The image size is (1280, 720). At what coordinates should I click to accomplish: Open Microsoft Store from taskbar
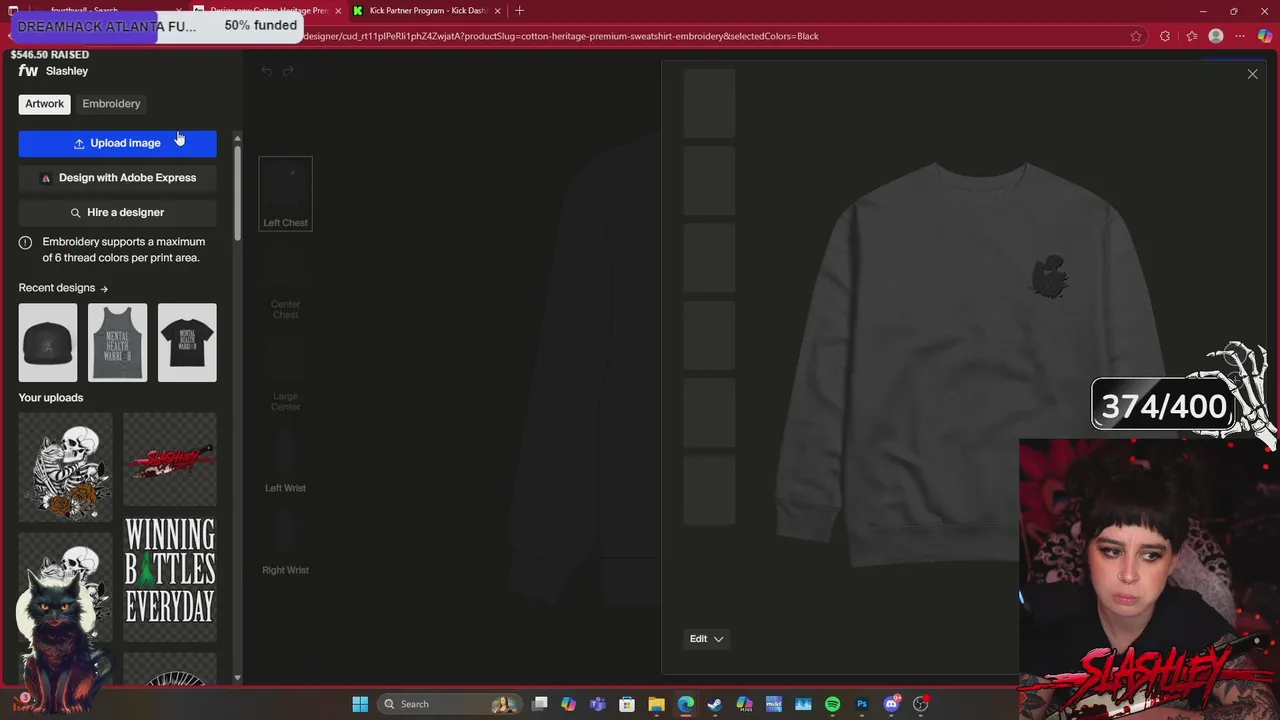(627, 704)
